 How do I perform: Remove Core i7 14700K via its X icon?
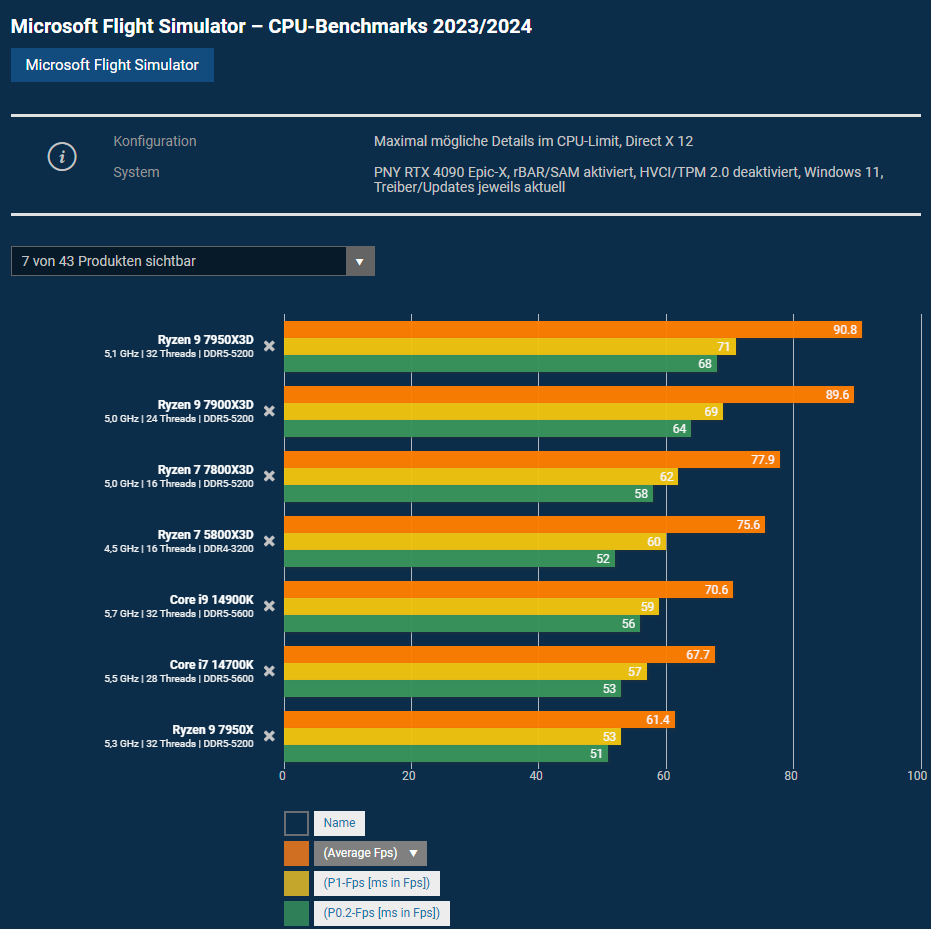[x=269, y=671]
